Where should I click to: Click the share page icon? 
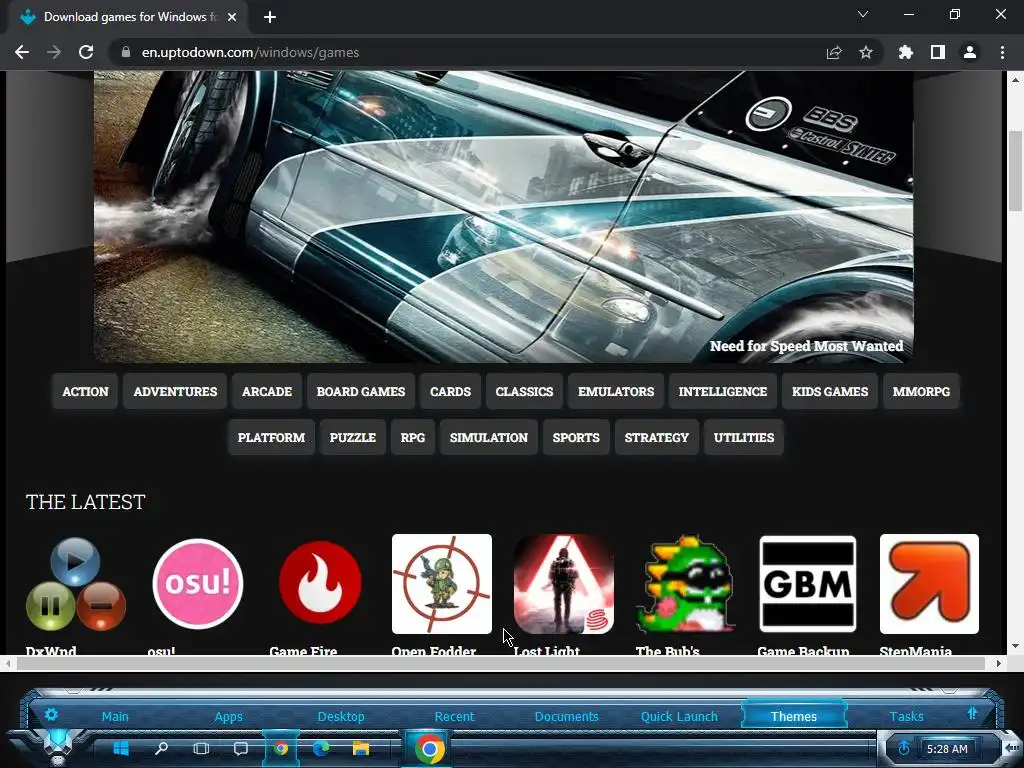tap(833, 52)
